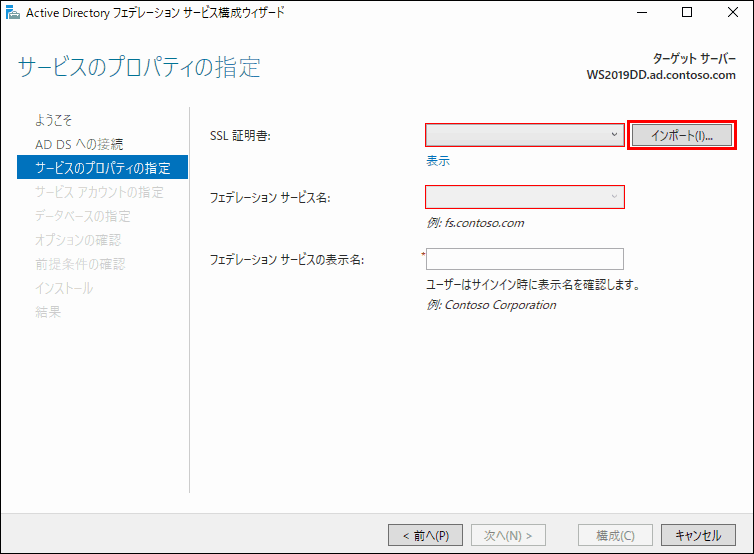Select 結果 step in sidebar
The image size is (754, 554).
coord(48,312)
